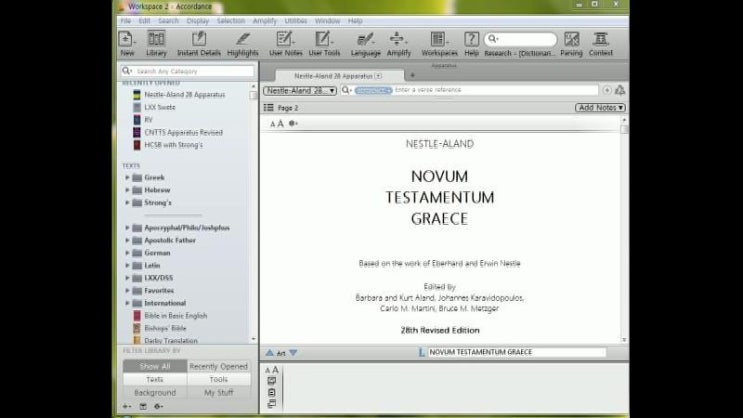This screenshot has width=743, height=418.
Task: Click the Amplify toolbar icon
Action: [398, 42]
